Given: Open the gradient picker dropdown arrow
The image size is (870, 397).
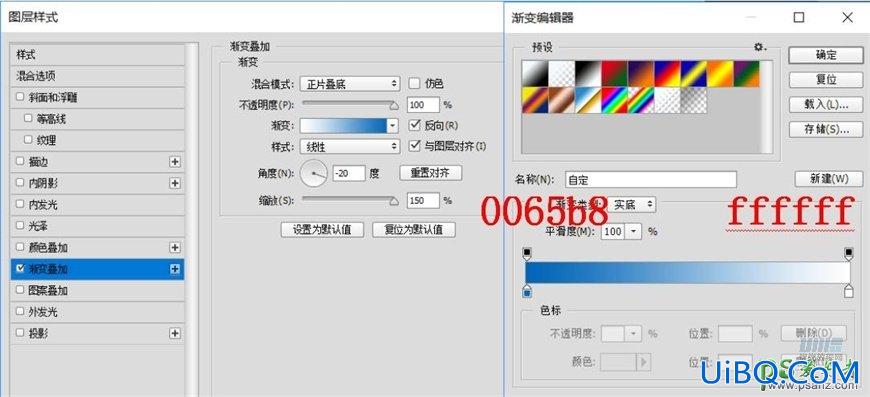Looking at the screenshot, I should tap(393, 126).
